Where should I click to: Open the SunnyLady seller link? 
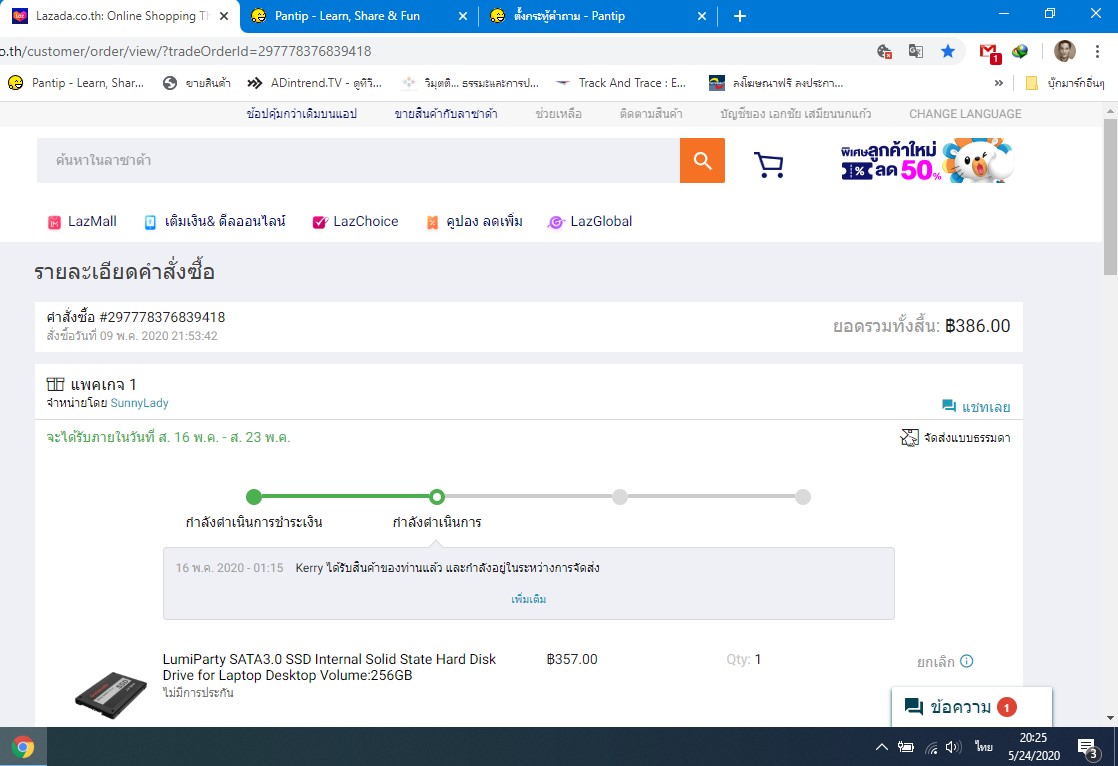139,403
